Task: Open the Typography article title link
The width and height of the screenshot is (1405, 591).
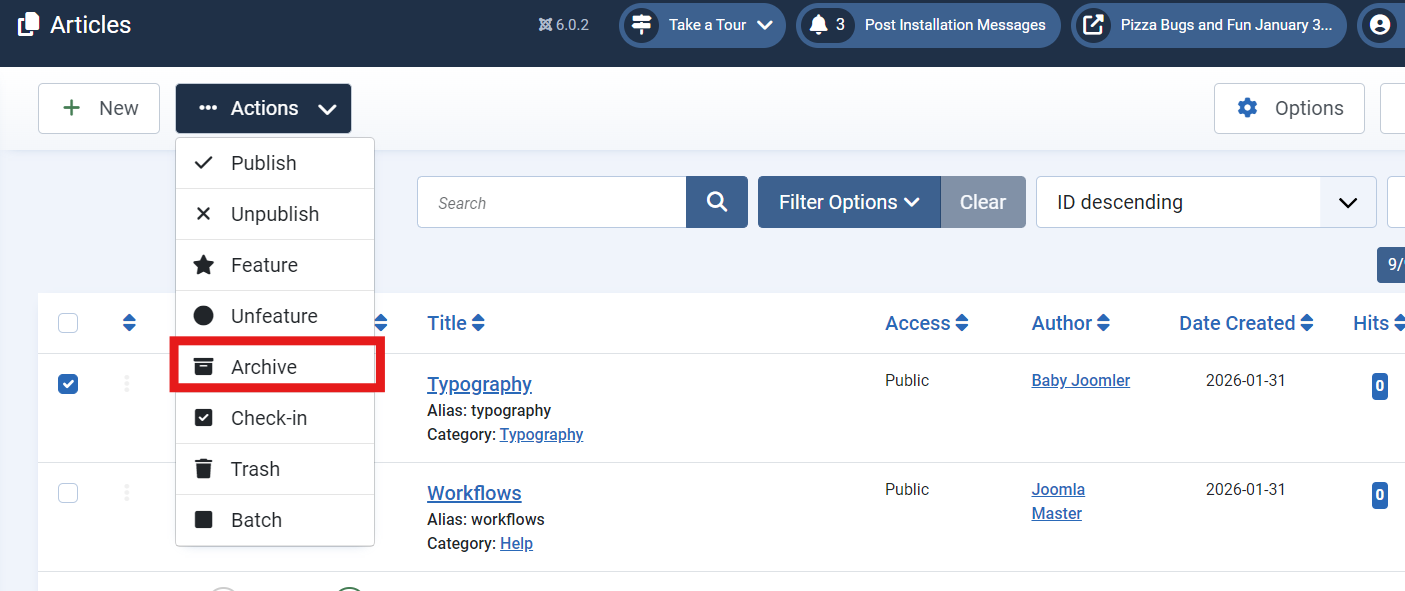Action: click(479, 384)
